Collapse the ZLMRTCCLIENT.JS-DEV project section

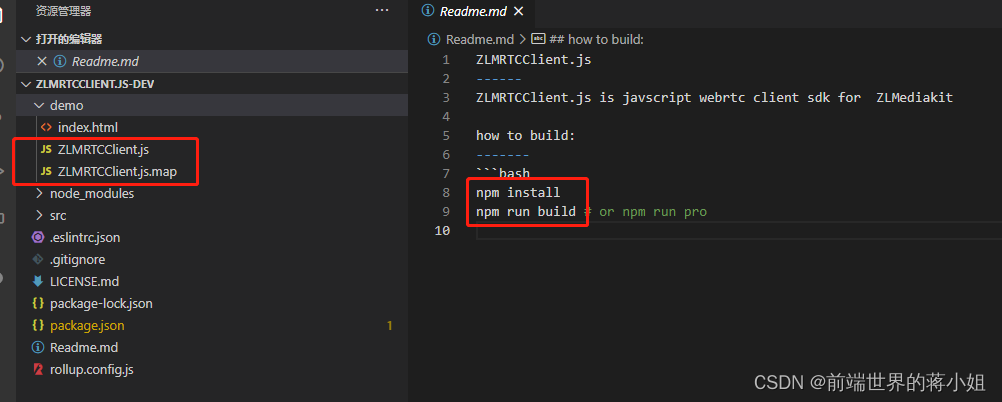click(x=26, y=84)
